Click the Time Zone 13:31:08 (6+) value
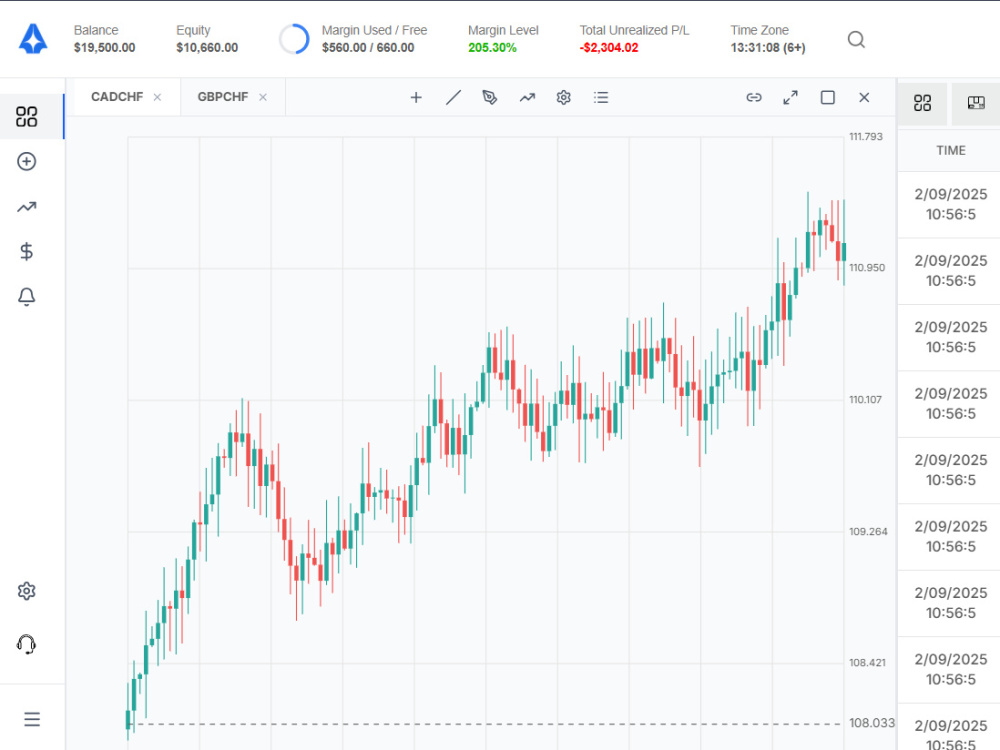The height and width of the screenshot is (750, 1000). point(768,48)
